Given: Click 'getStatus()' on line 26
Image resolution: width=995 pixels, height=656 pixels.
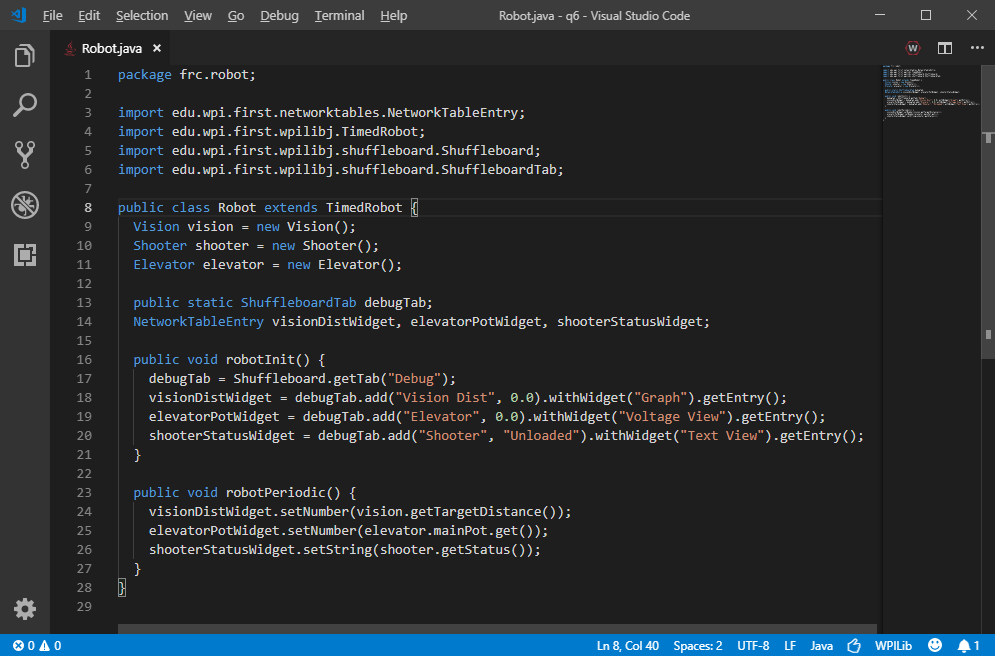Looking at the screenshot, I should click(483, 550).
